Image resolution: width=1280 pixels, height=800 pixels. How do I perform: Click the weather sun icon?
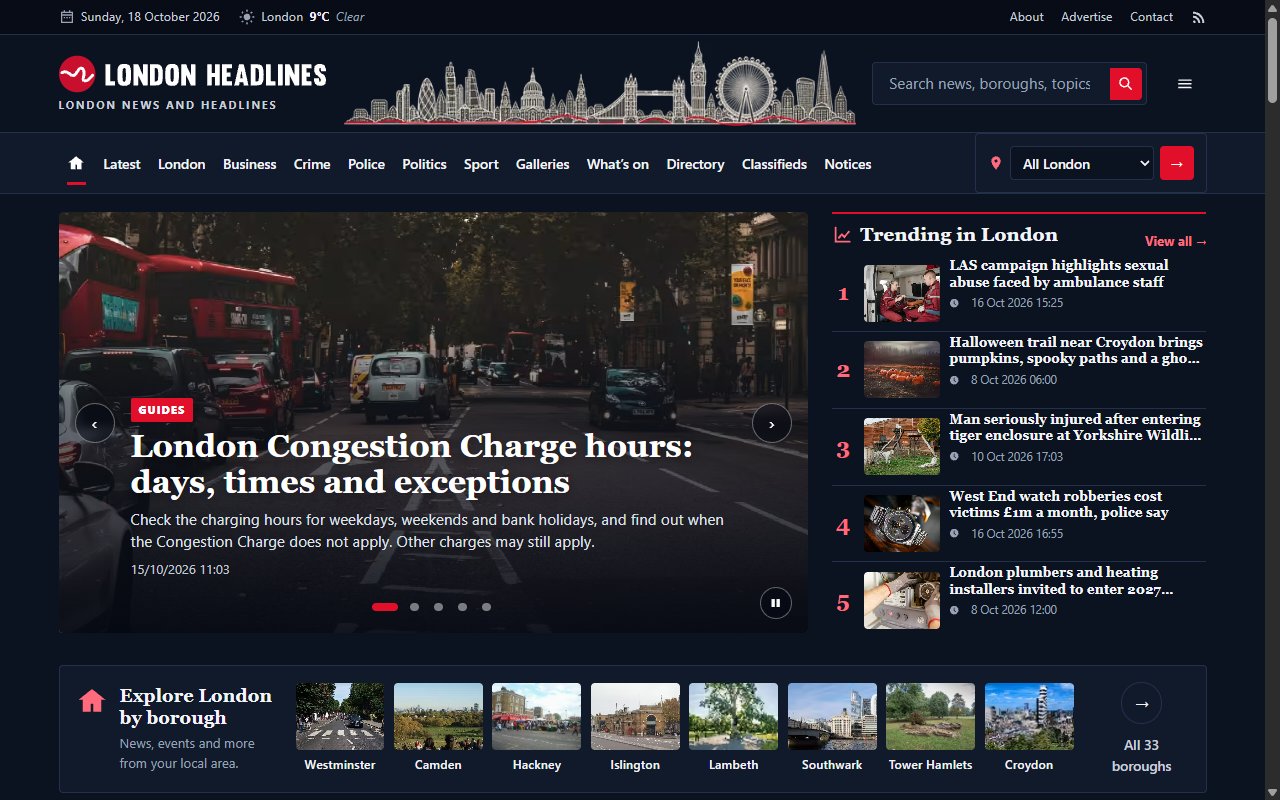(x=247, y=17)
